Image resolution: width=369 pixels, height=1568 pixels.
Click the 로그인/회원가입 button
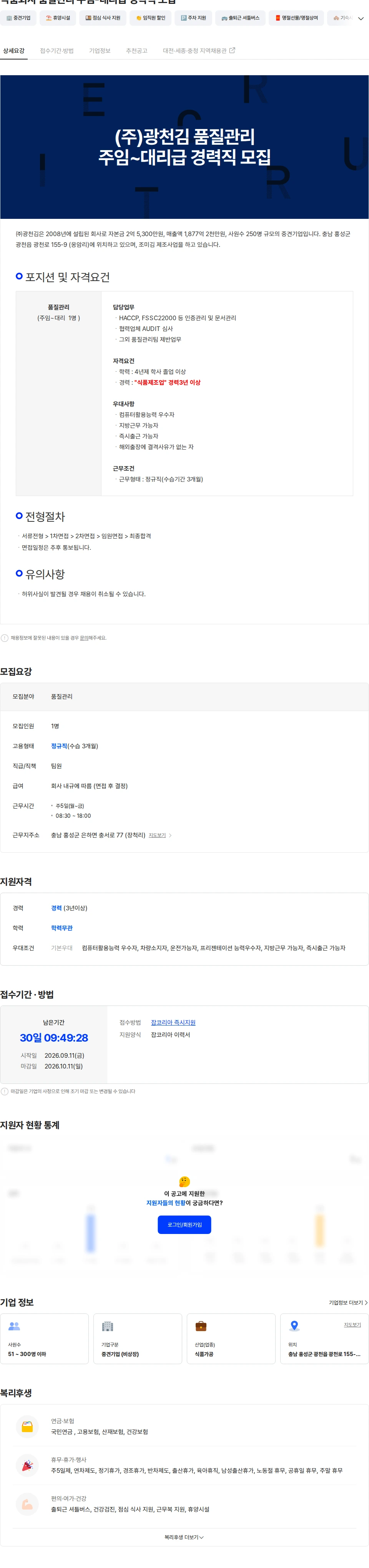click(x=184, y=1225)
